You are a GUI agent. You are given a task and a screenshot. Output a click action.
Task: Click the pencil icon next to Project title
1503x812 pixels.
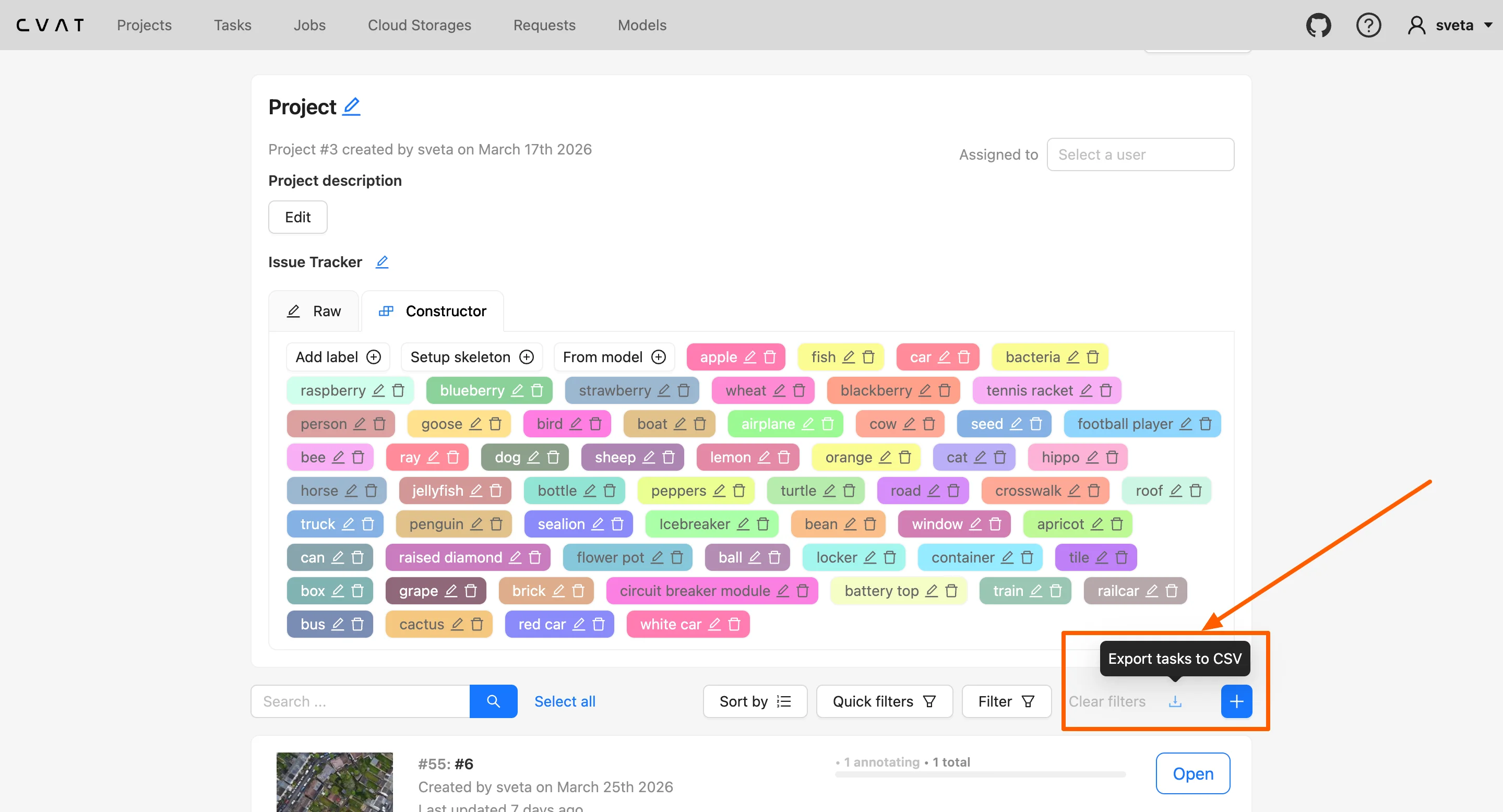point(351,107)
